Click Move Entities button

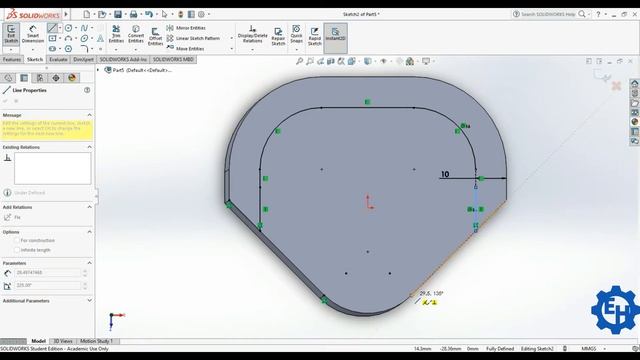(185, 49)
